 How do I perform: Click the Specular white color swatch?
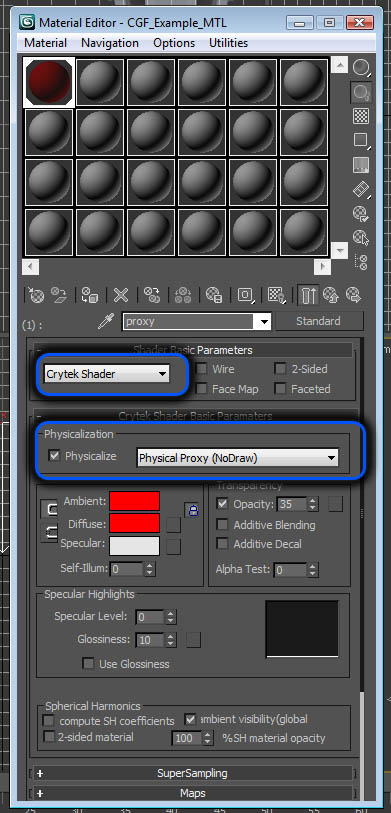tap(134, 546)
